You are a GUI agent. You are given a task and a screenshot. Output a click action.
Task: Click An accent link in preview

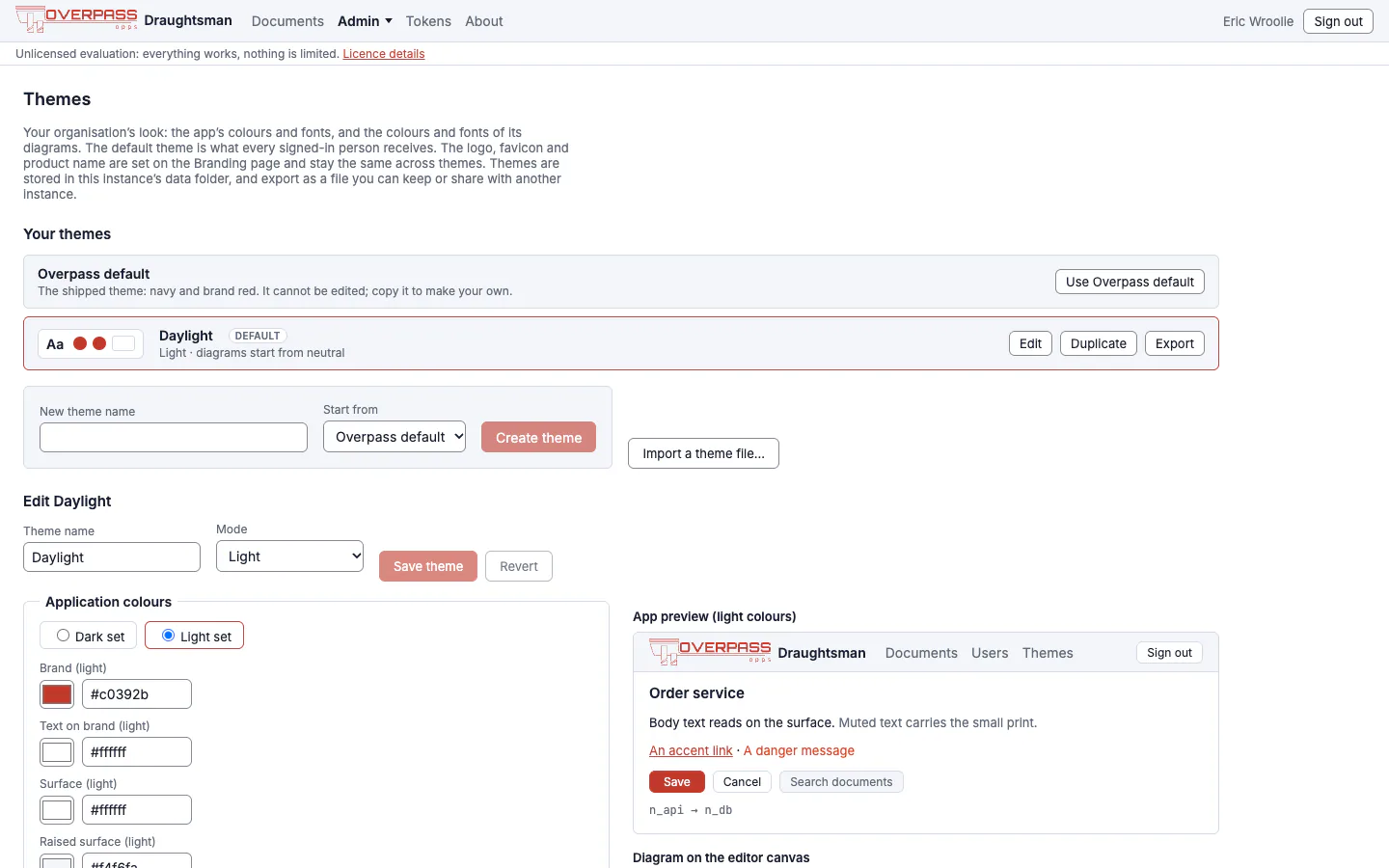[691, 750]
